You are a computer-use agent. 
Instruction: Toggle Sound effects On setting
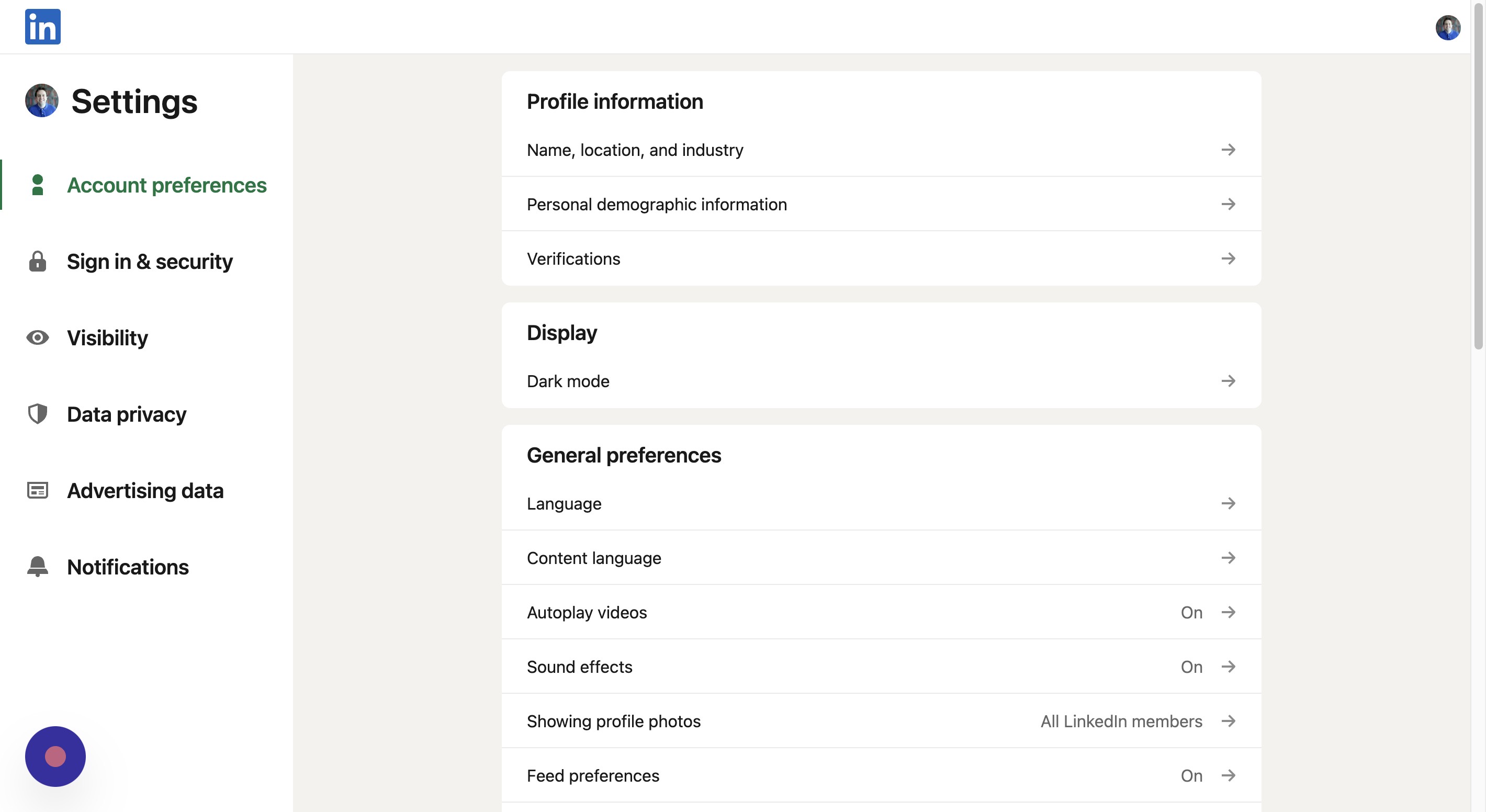(x=1191, y=667)
